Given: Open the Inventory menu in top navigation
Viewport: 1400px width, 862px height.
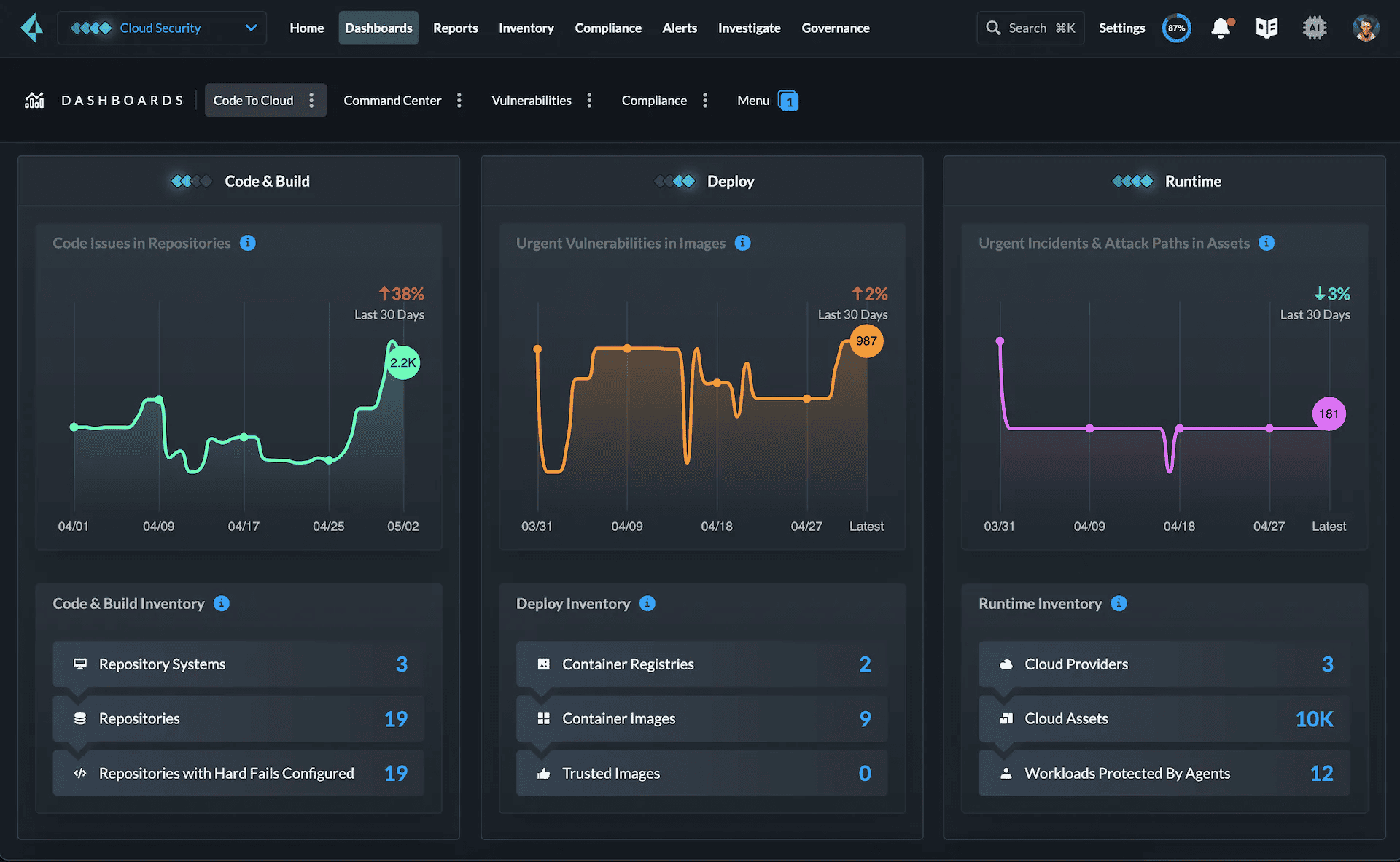Looking at the screenshot, I should pyautogui.click(x=526, y=28).
